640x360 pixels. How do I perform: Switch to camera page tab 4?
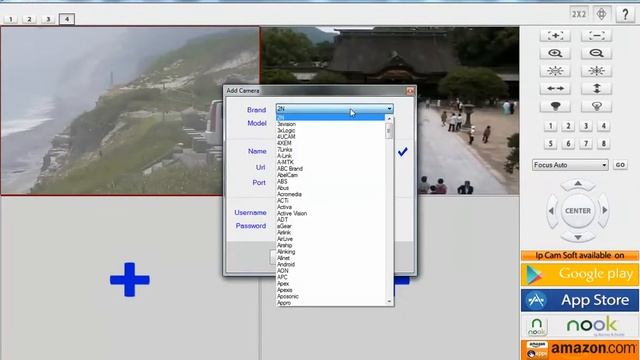(67, 19)
